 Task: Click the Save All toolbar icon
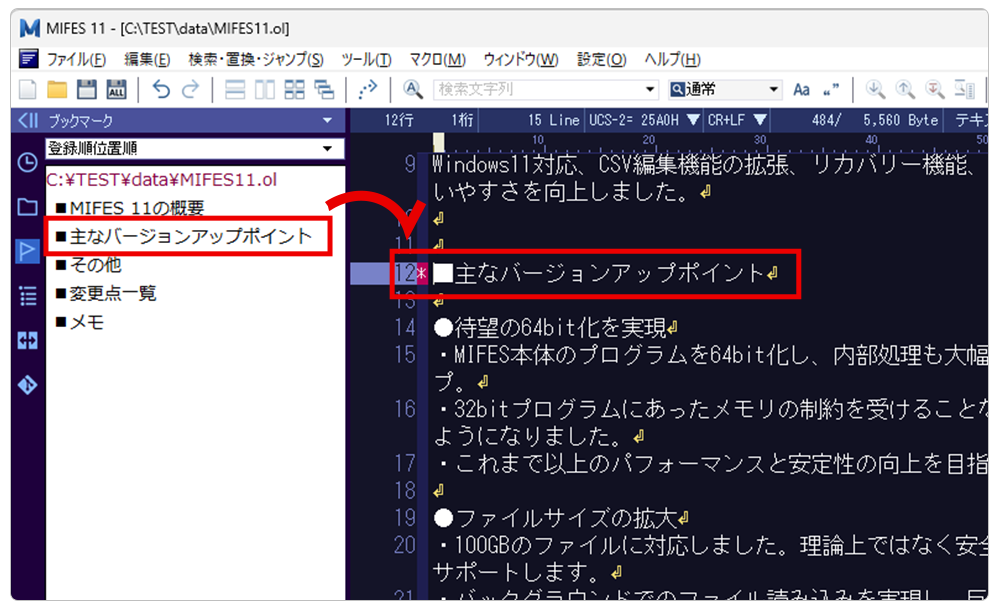116,90
